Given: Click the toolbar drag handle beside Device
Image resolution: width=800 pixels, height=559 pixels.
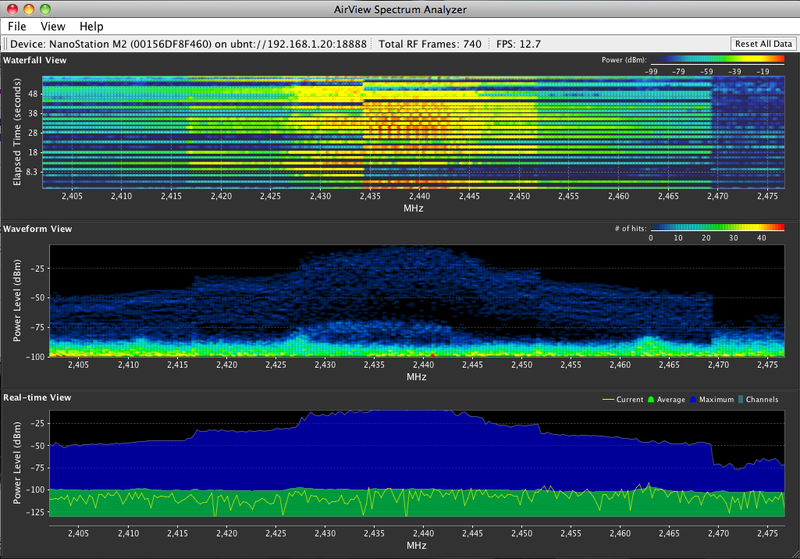Looking at the screenshot, I should pyautogui.click(x=5, y=44).
